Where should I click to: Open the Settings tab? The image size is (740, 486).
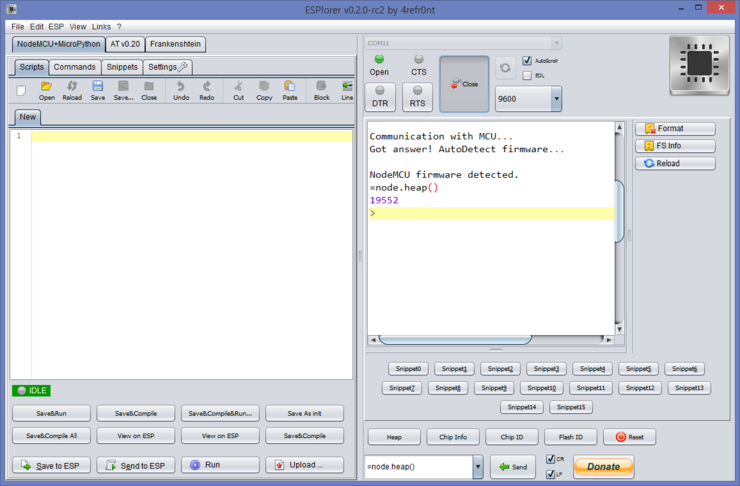coord(168,67)
